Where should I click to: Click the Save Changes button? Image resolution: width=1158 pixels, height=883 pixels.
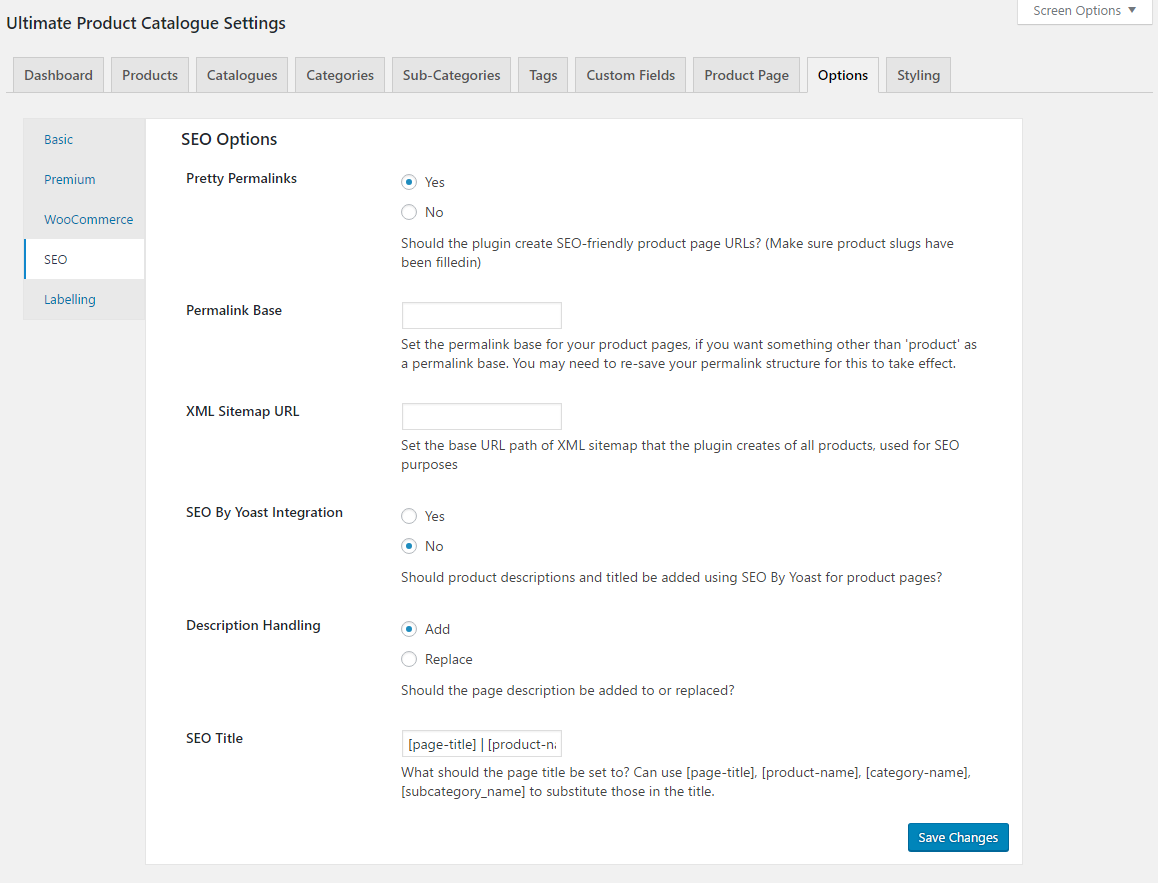click(x=957, y=837)
